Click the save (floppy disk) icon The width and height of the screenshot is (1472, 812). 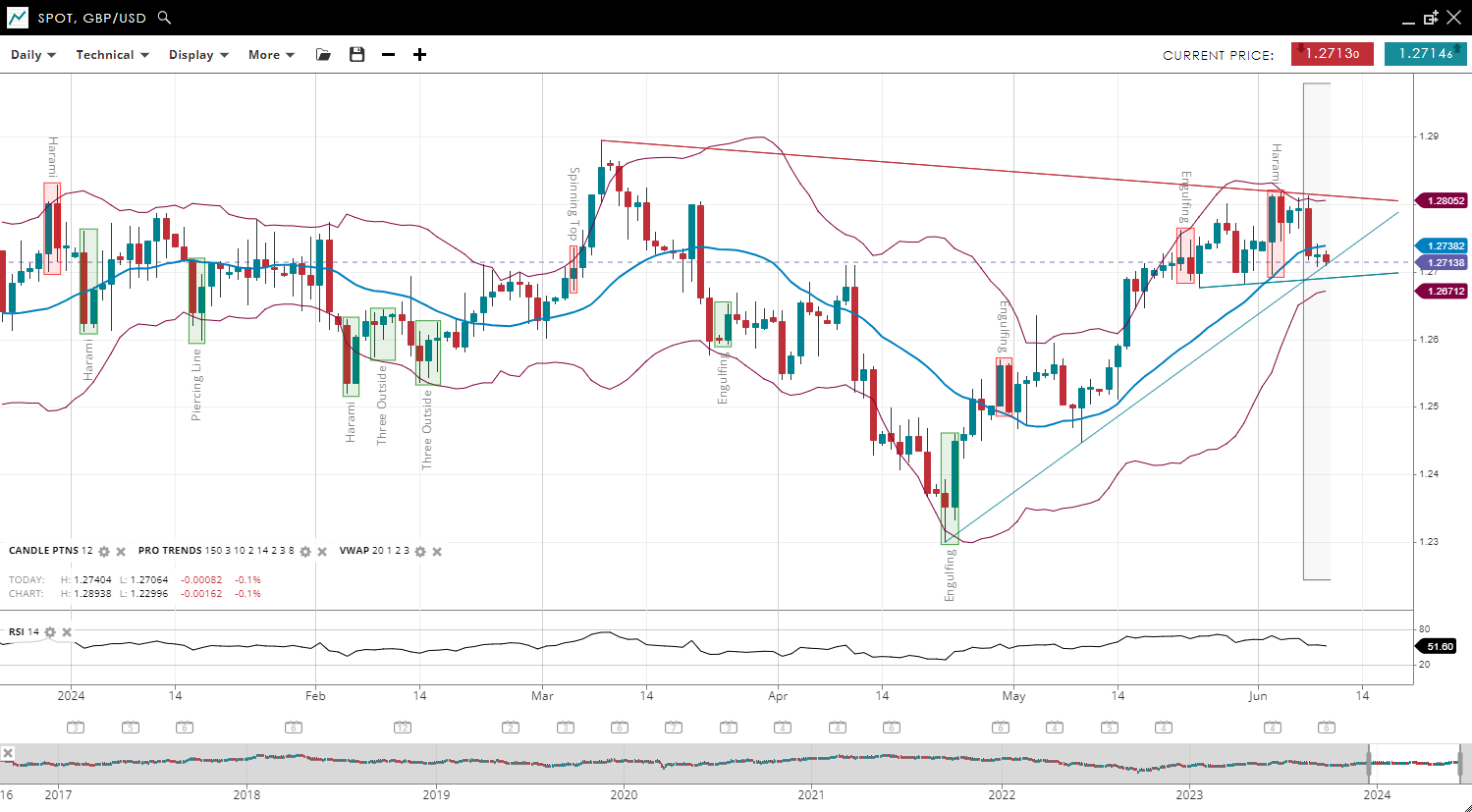point(357,55)
